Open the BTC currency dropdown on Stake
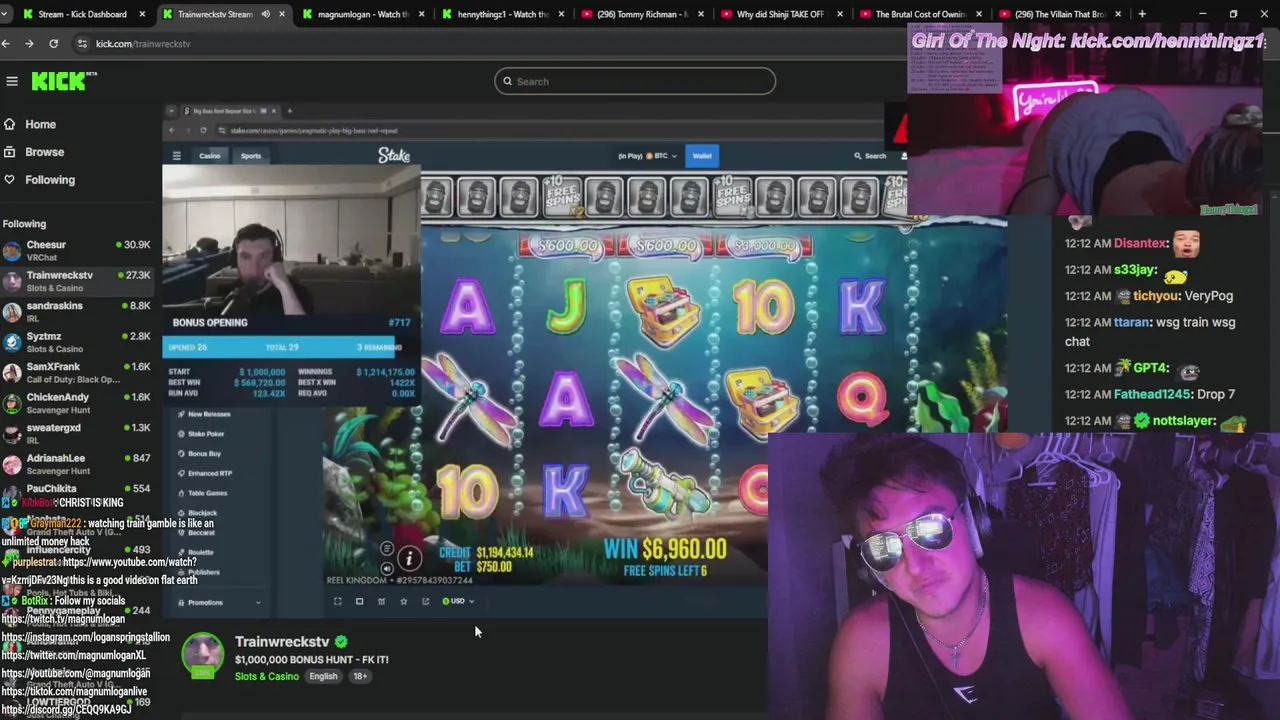The image size is (1280, 720). [660, 156]
